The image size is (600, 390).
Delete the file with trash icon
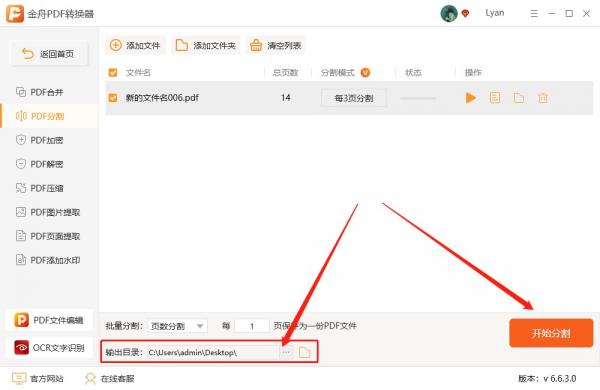[x=543, y=98]
